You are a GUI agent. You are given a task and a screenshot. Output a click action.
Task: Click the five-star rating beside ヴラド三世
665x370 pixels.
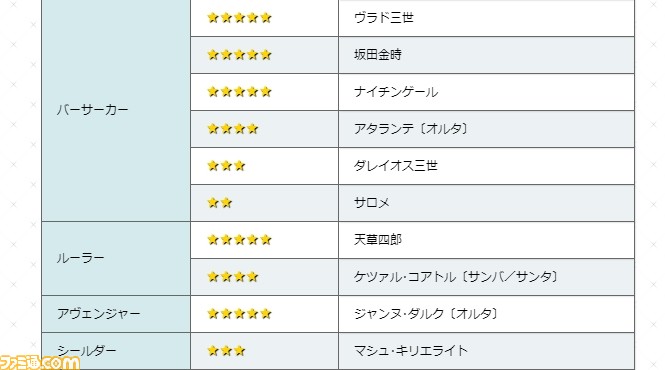pyautogui.click(x=239, y=18)
